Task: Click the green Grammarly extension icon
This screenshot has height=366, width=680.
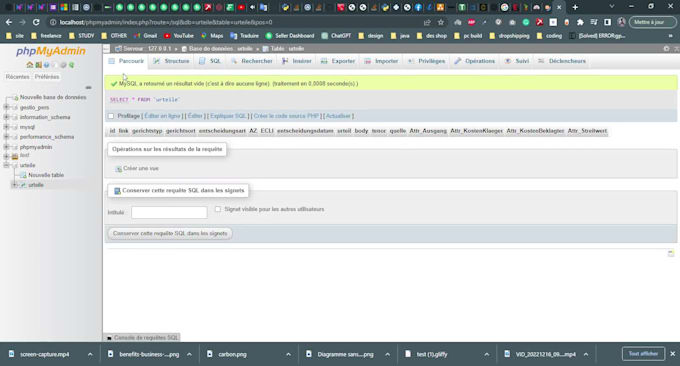Action: pos(526,22)
